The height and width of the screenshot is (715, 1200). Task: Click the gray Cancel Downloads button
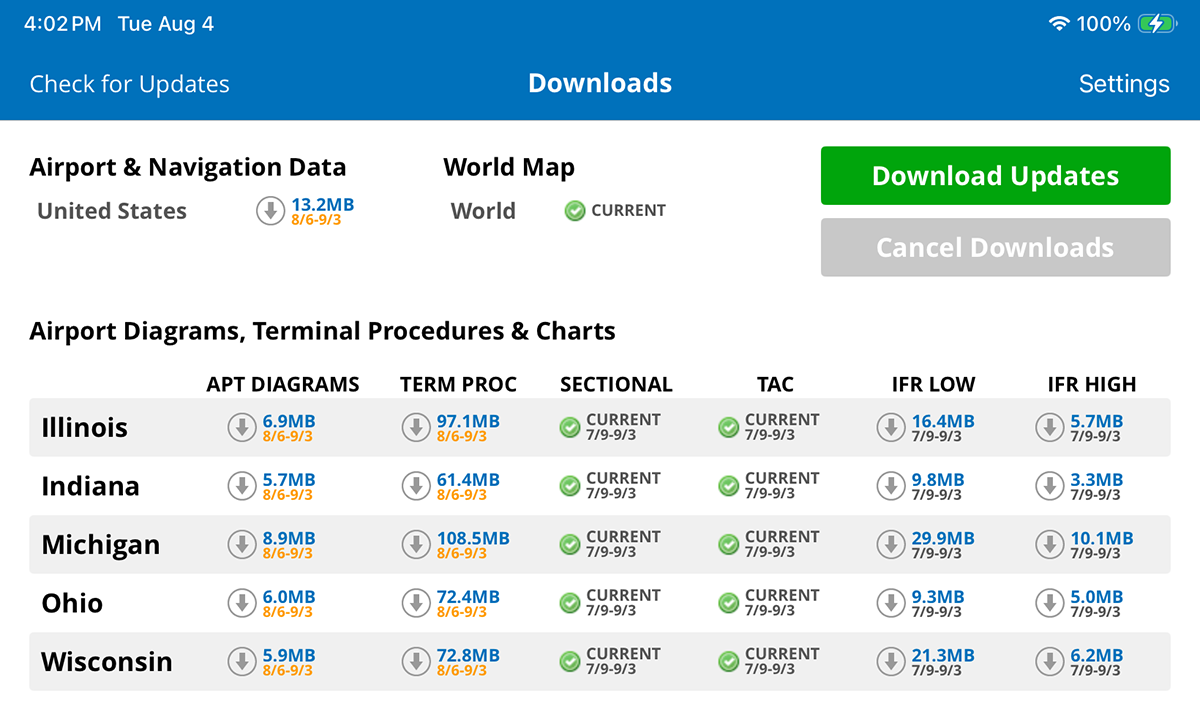[x=995, y=247]
